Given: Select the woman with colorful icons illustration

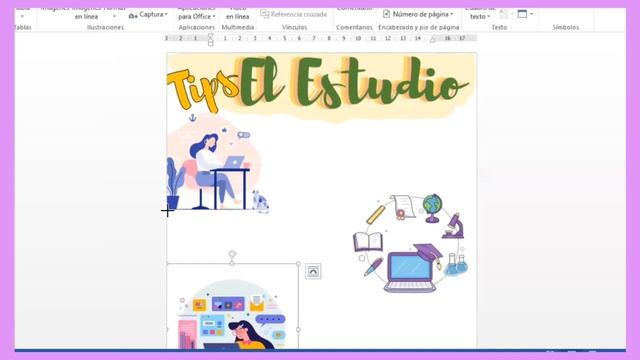Looking at the screenshot, I should 232,313.
